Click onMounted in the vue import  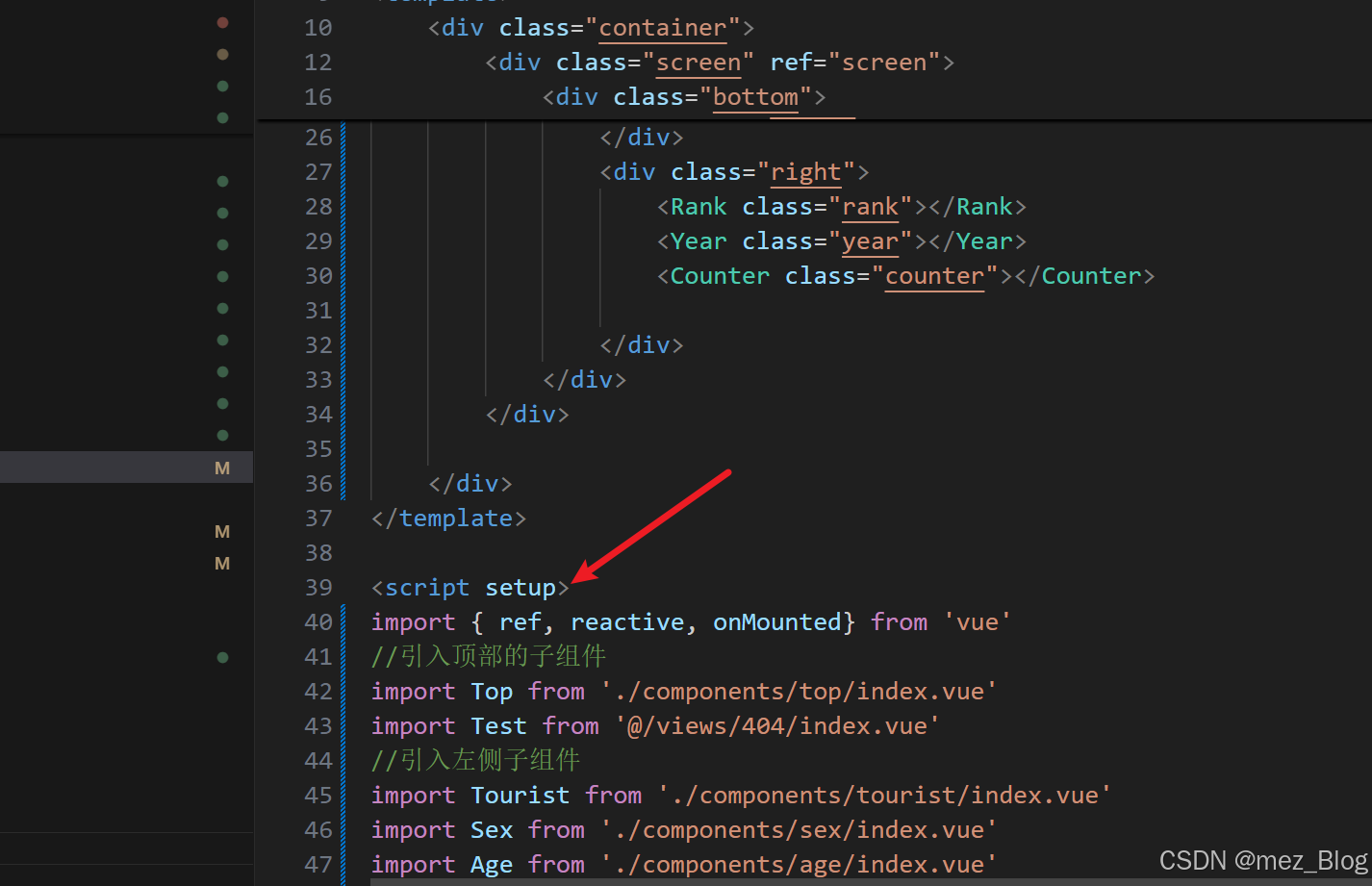click(777, 622)
